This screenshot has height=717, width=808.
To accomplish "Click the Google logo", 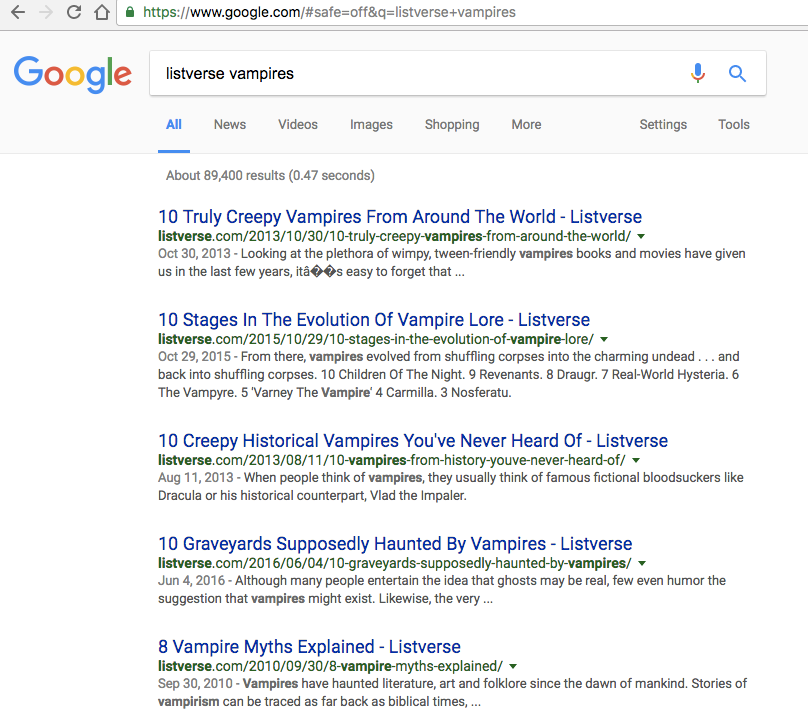I will 72,74.
